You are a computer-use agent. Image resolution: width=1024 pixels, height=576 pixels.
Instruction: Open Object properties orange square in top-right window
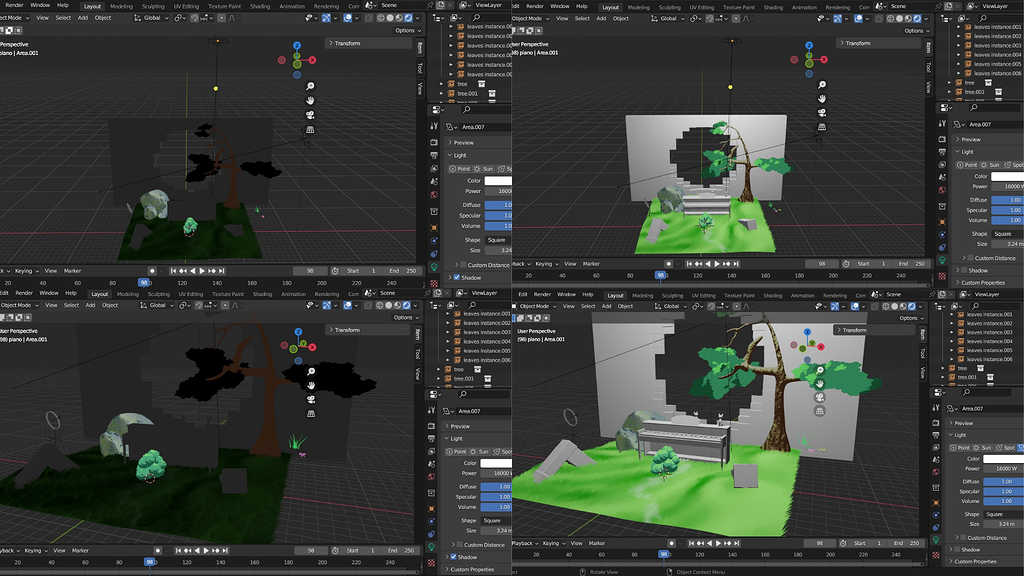(x=942, y=221)
